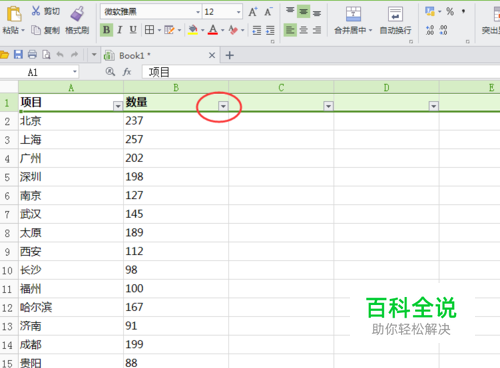Open the filter dropdown in 数量 header
The width and height of the screenshot is (500, 368).
click(x=223, y=106)
